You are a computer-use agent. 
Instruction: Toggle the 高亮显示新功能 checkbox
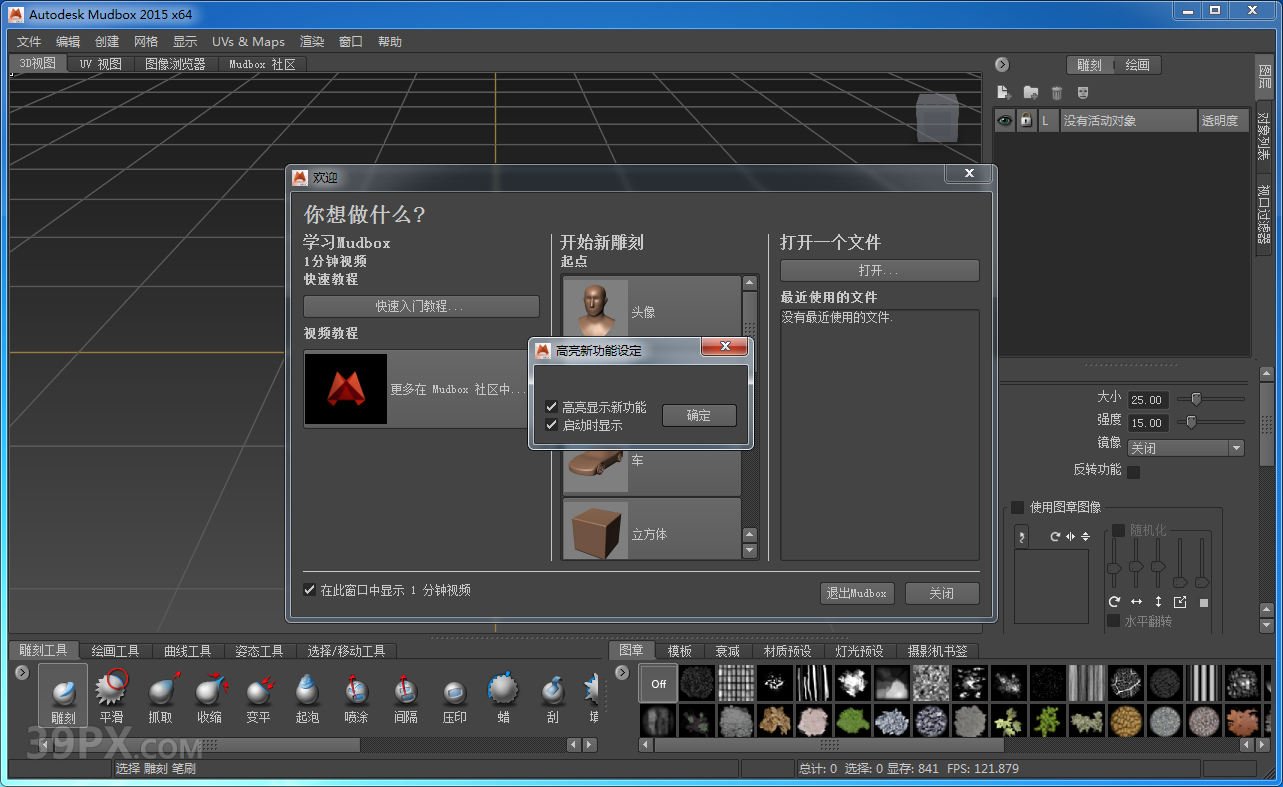pos(551,406)
